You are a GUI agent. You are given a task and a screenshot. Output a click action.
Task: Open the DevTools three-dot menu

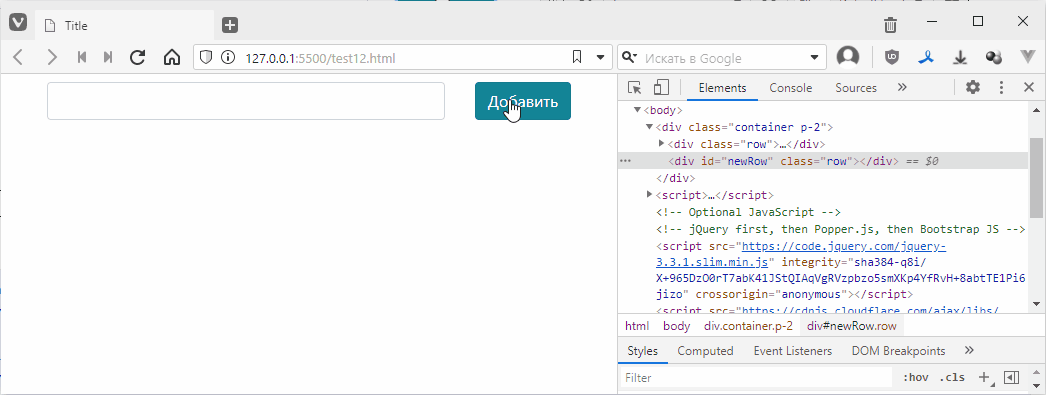pos(1001,87)
